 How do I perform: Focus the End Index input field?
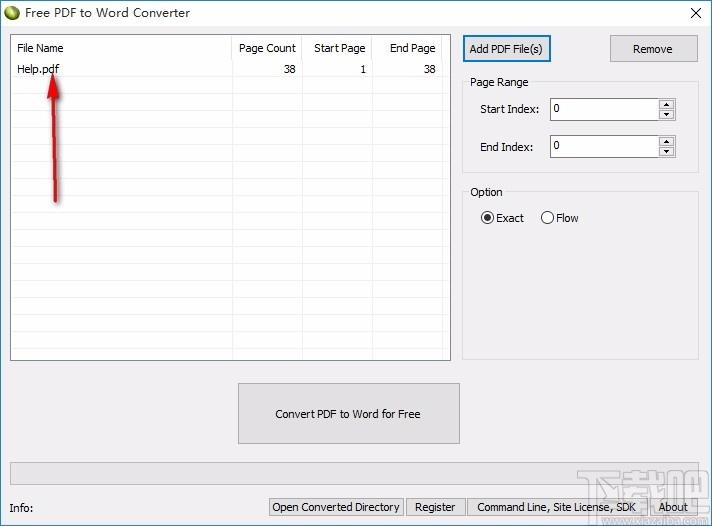coord(604,146)
